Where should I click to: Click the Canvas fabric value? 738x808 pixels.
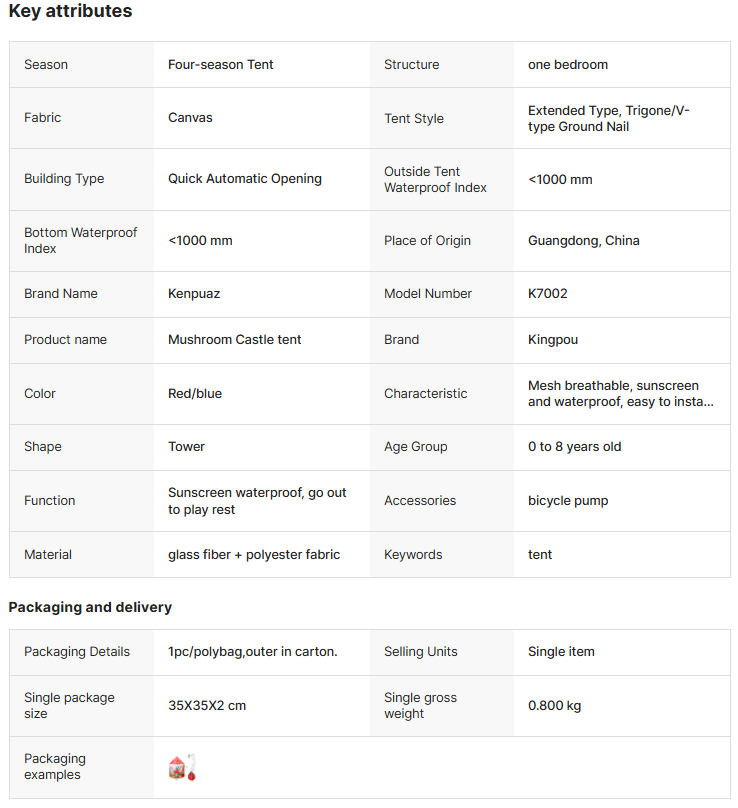pos(190,118)
